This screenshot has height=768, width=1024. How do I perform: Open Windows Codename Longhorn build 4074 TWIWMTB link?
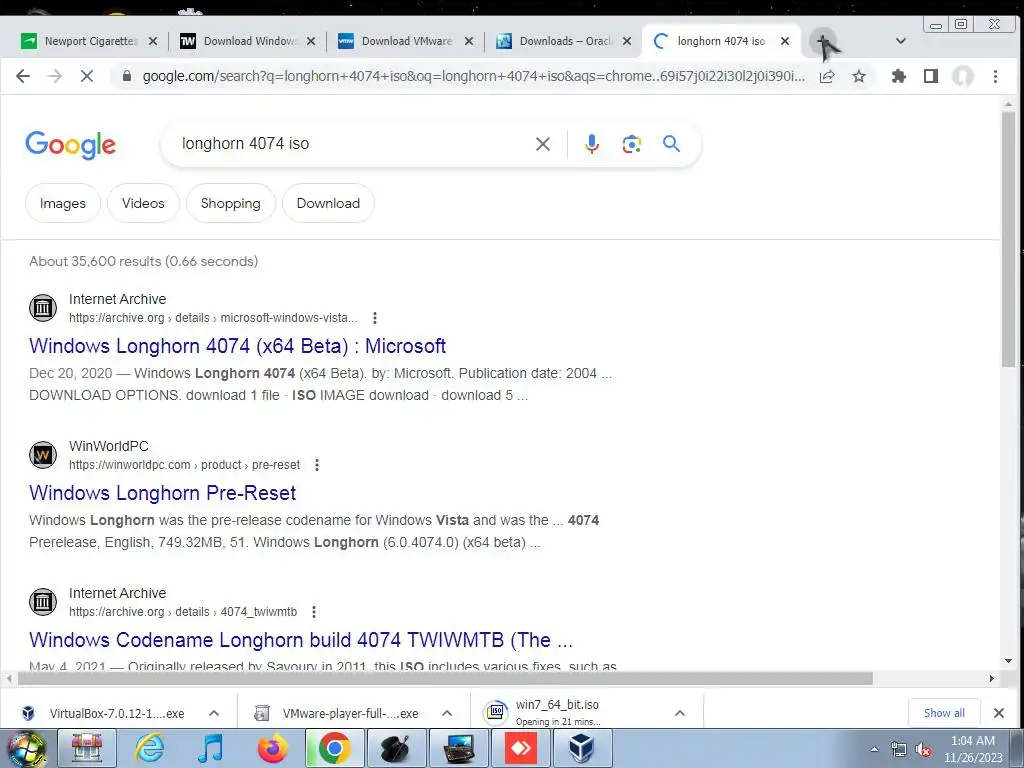click(x=301, y=640)
